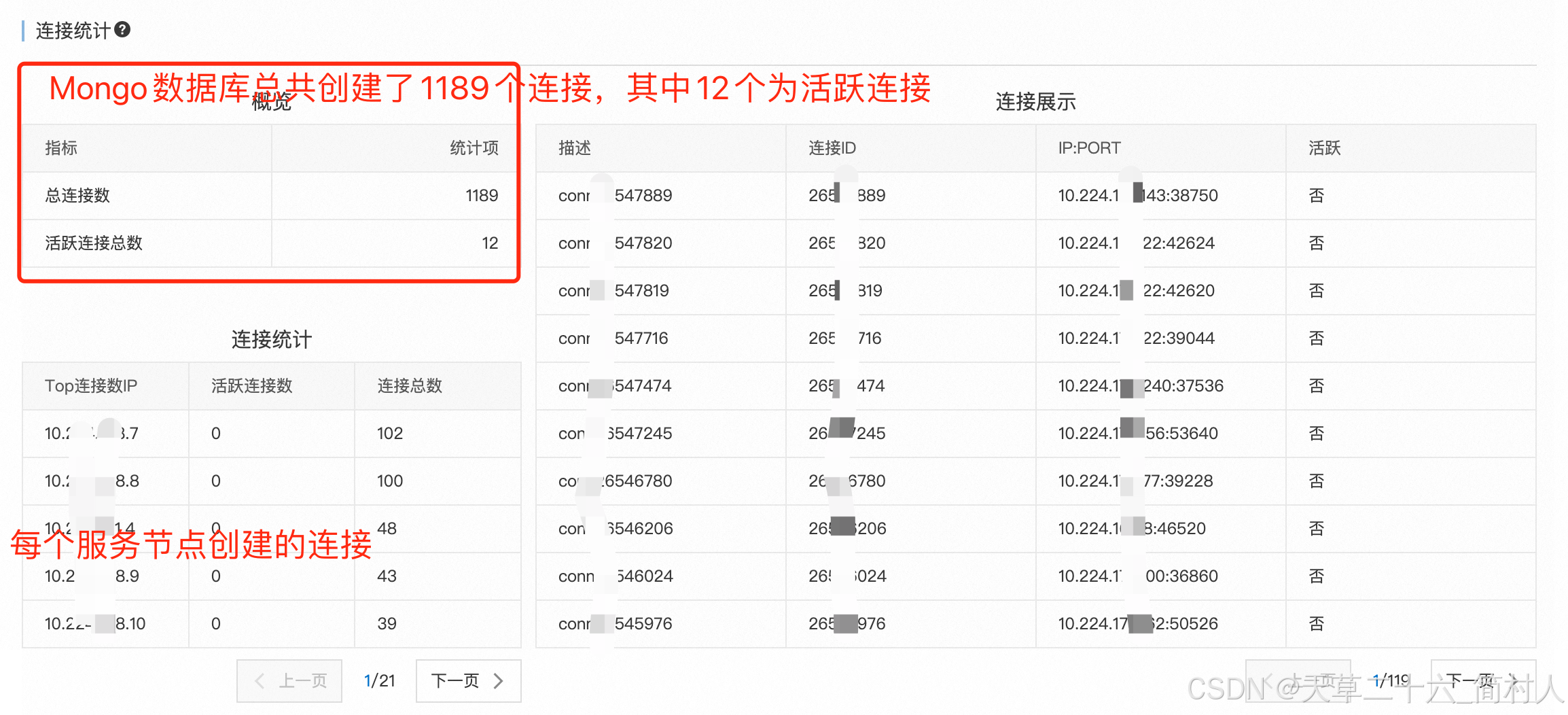This screenshot has height=715, width=1568.
Task: Click the 否 value in the 545976 row
Action: click(1316, 624)
